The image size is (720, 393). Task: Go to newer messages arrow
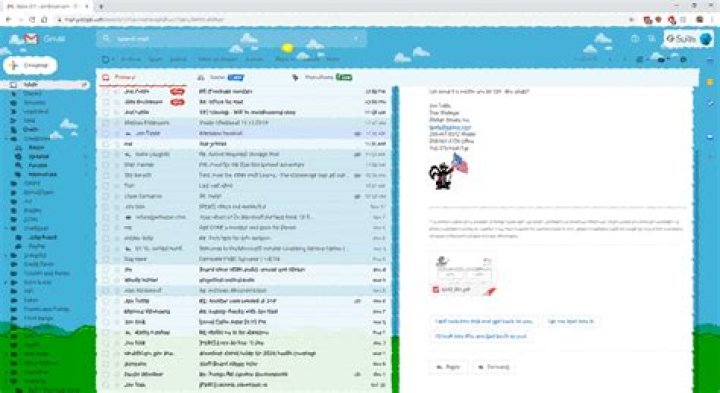point(610,59)
